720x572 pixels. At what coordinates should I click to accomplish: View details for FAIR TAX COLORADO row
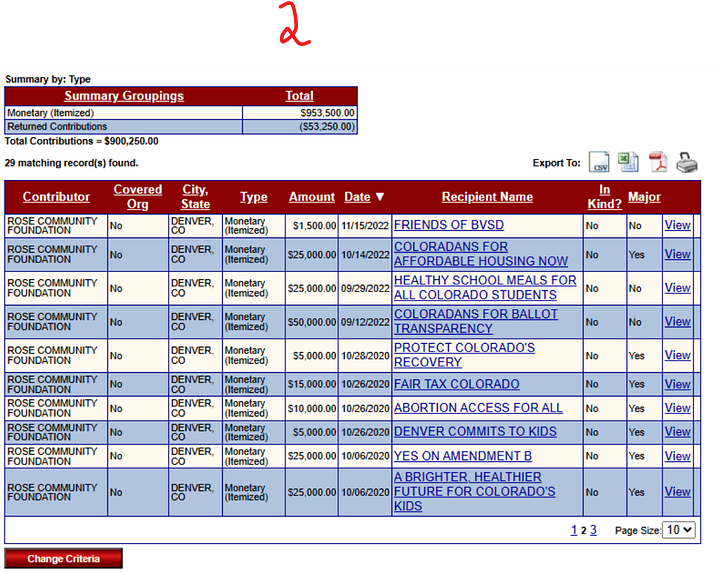coord(677,384)
